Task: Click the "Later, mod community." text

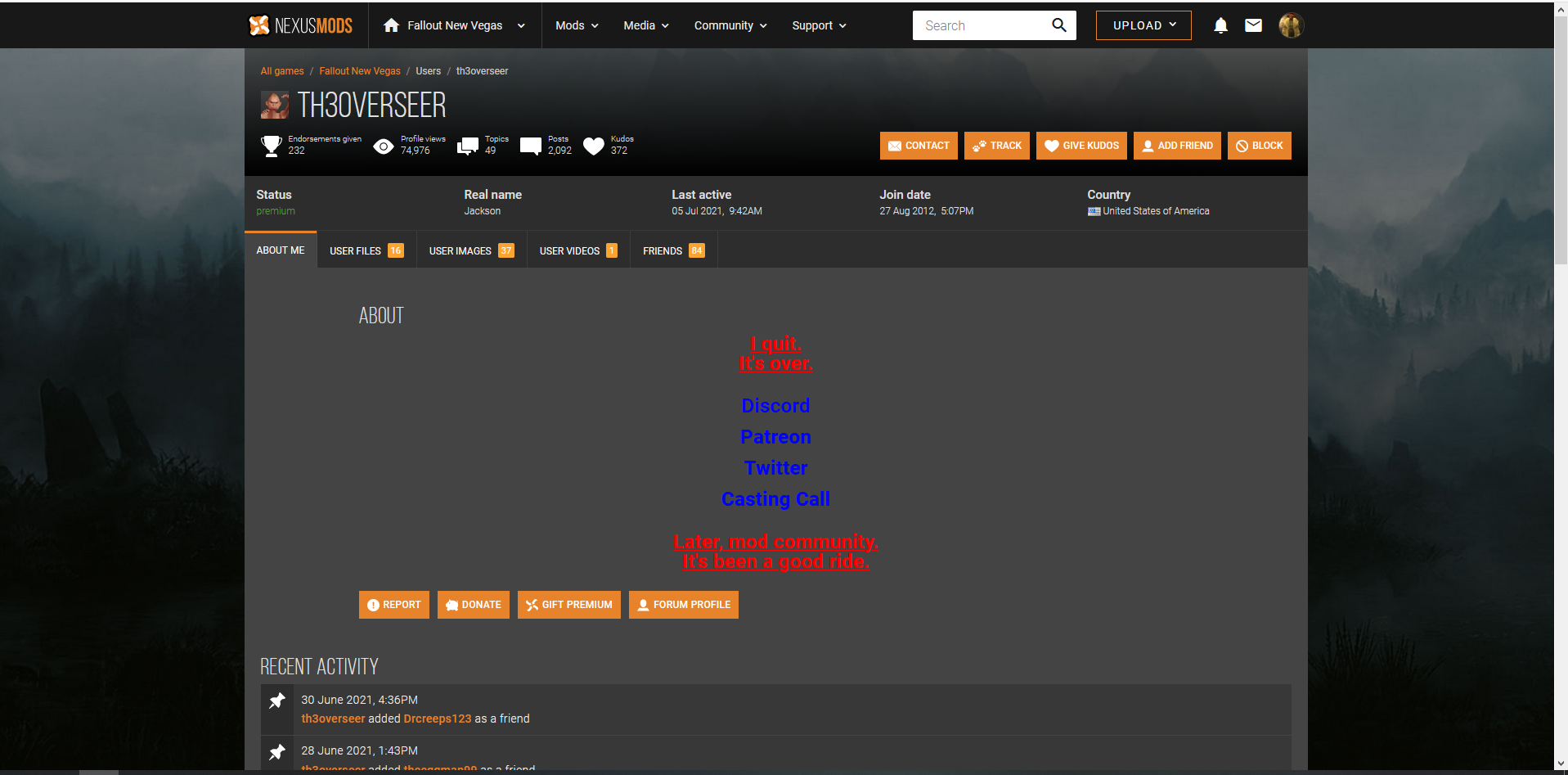Action: coord(775,542)
